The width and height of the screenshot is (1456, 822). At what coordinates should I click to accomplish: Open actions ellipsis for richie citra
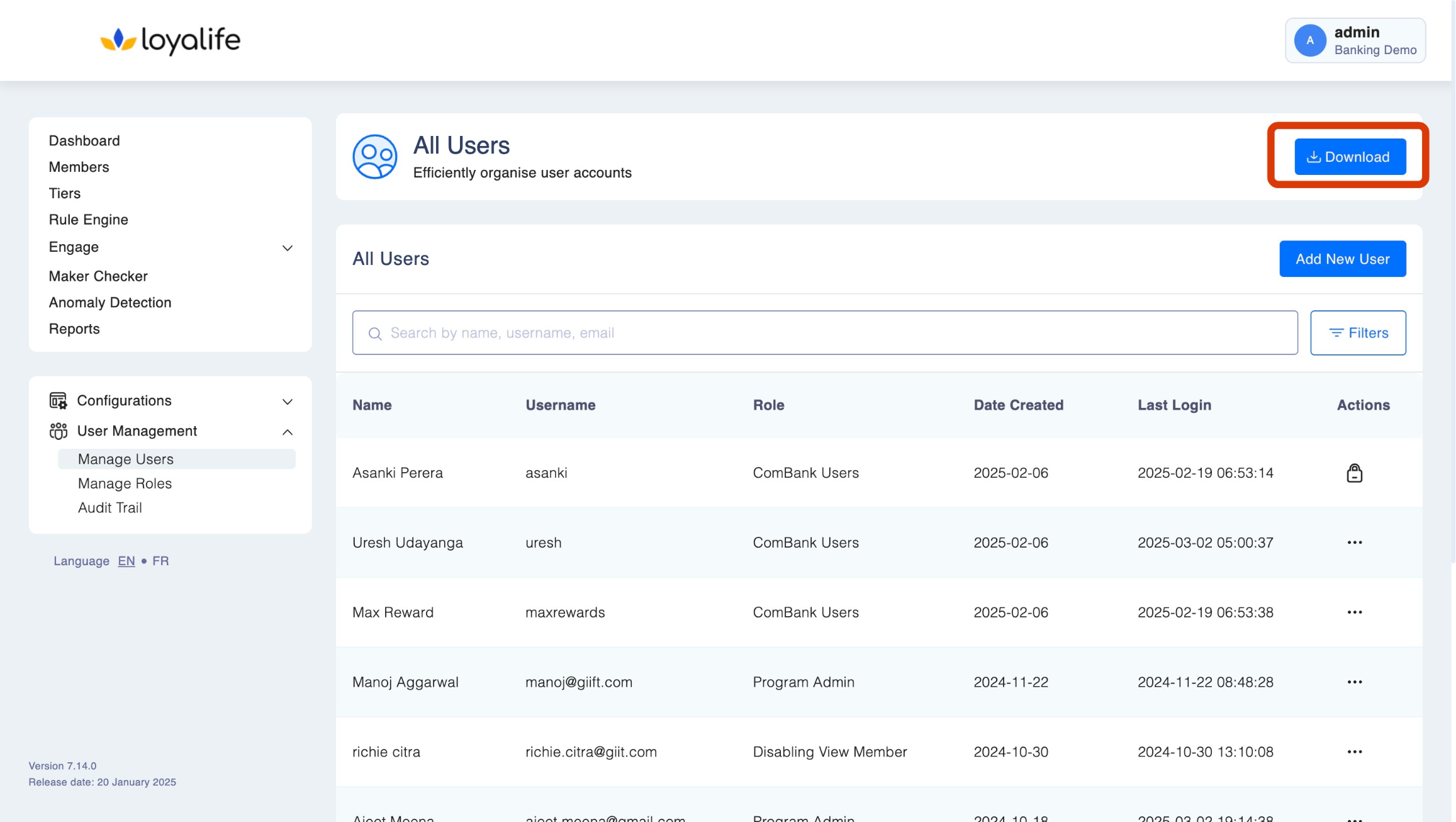coord(1354,752)
